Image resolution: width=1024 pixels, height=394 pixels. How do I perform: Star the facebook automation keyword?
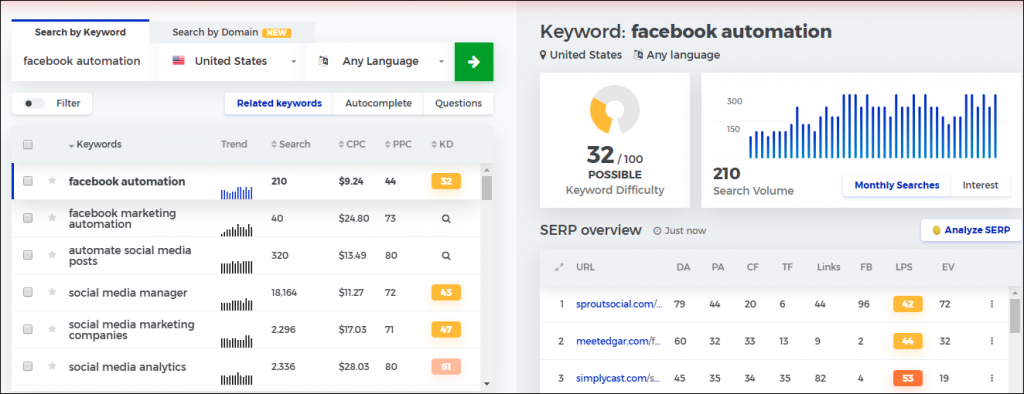pos(52,181)
